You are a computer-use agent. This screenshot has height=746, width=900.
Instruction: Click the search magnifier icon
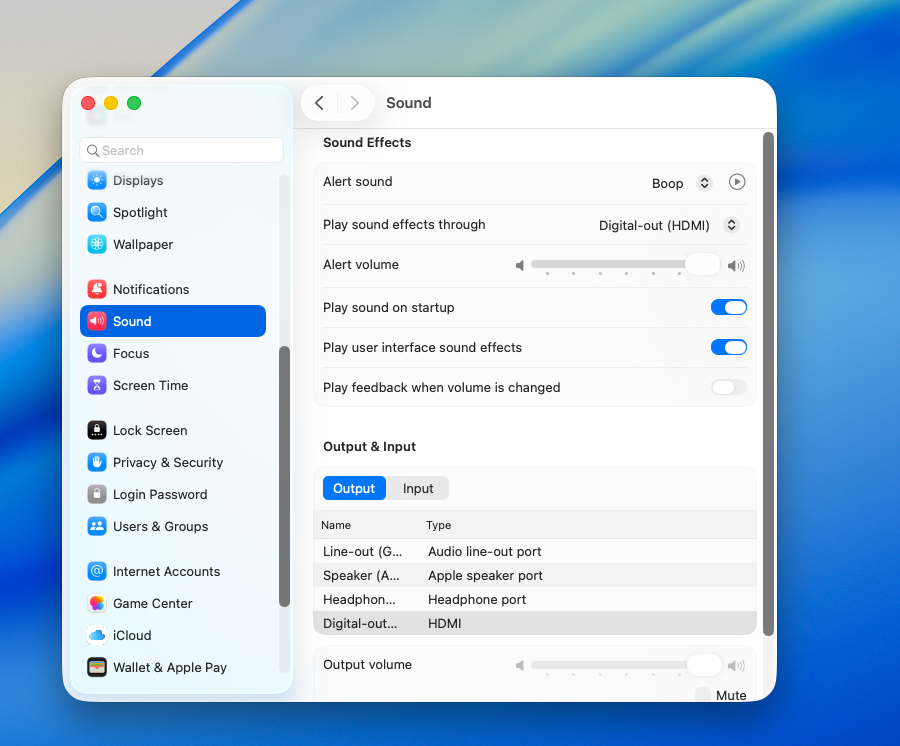[93, 150]
